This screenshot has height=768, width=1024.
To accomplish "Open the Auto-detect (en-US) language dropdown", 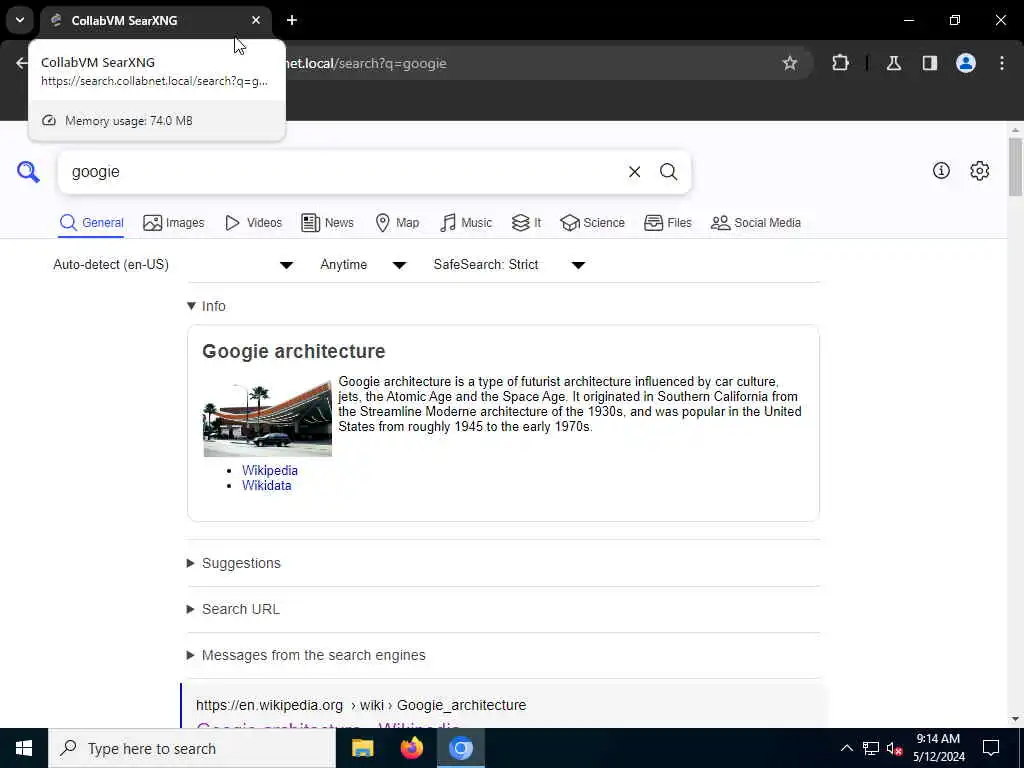I will (173, 264).
